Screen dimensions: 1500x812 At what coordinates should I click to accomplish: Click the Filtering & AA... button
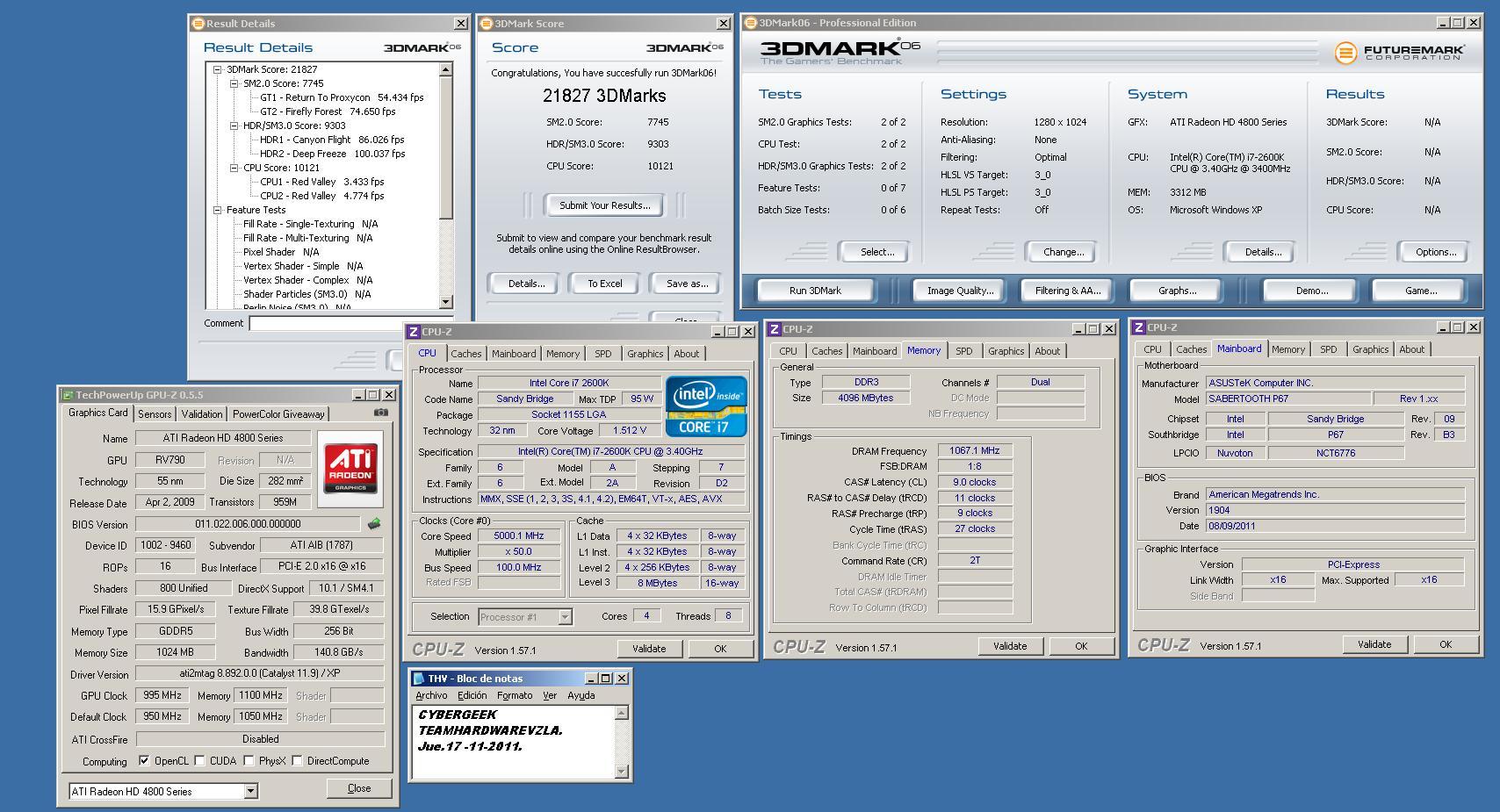(x=1068, y=291)
